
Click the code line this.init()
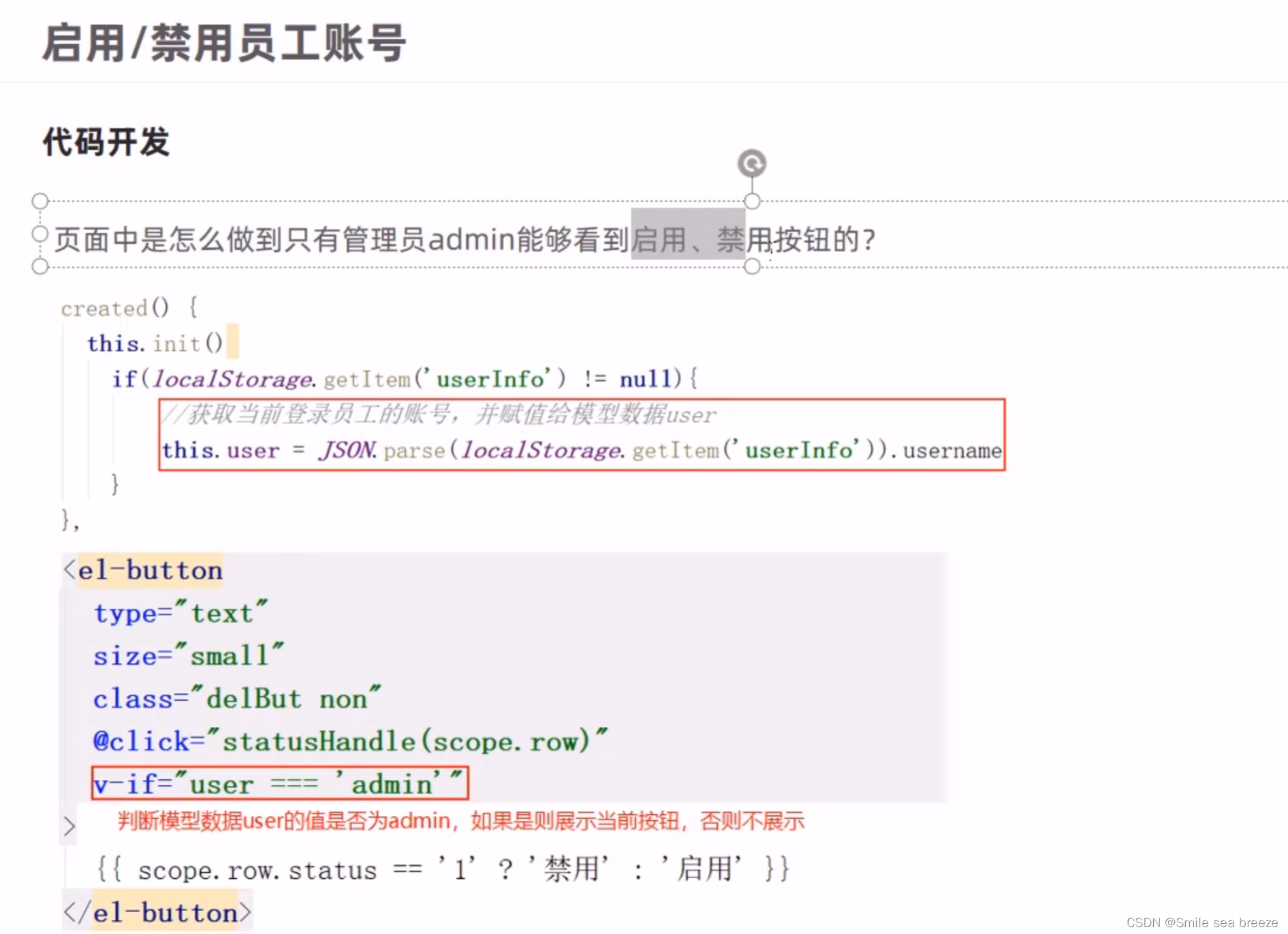click(155, 343)
